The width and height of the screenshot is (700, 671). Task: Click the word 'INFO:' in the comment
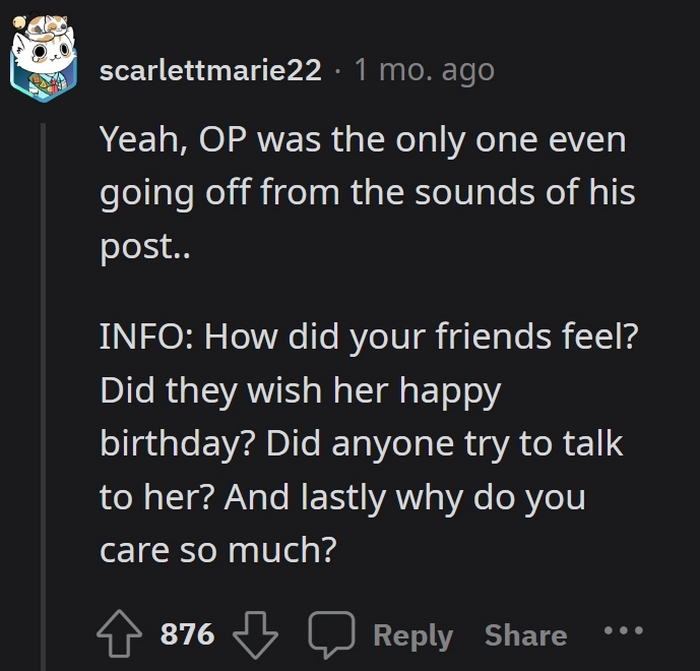click(146, 337)
